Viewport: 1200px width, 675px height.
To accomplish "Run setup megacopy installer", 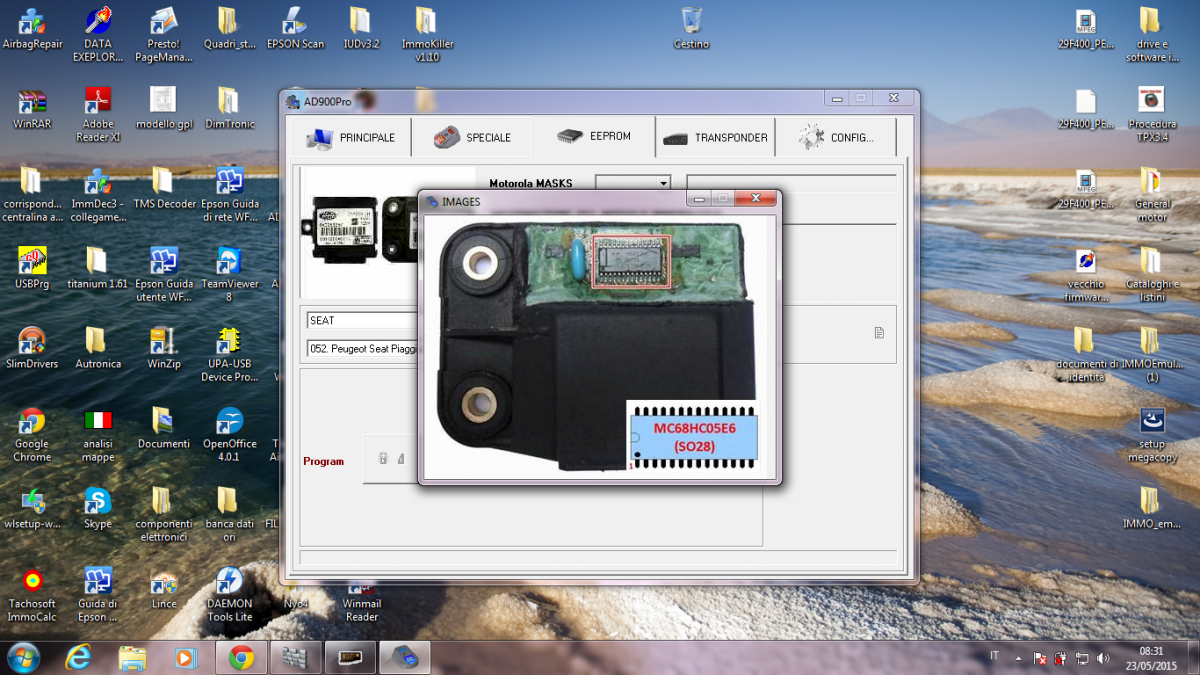I will (x=1151, y=433).
